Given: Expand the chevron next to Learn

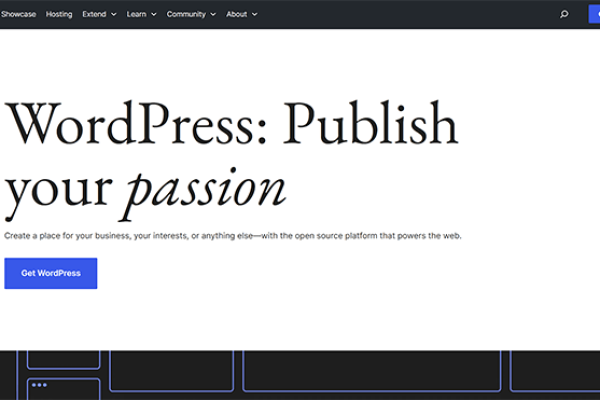Looking at the screenshot, I should point(153,15).
